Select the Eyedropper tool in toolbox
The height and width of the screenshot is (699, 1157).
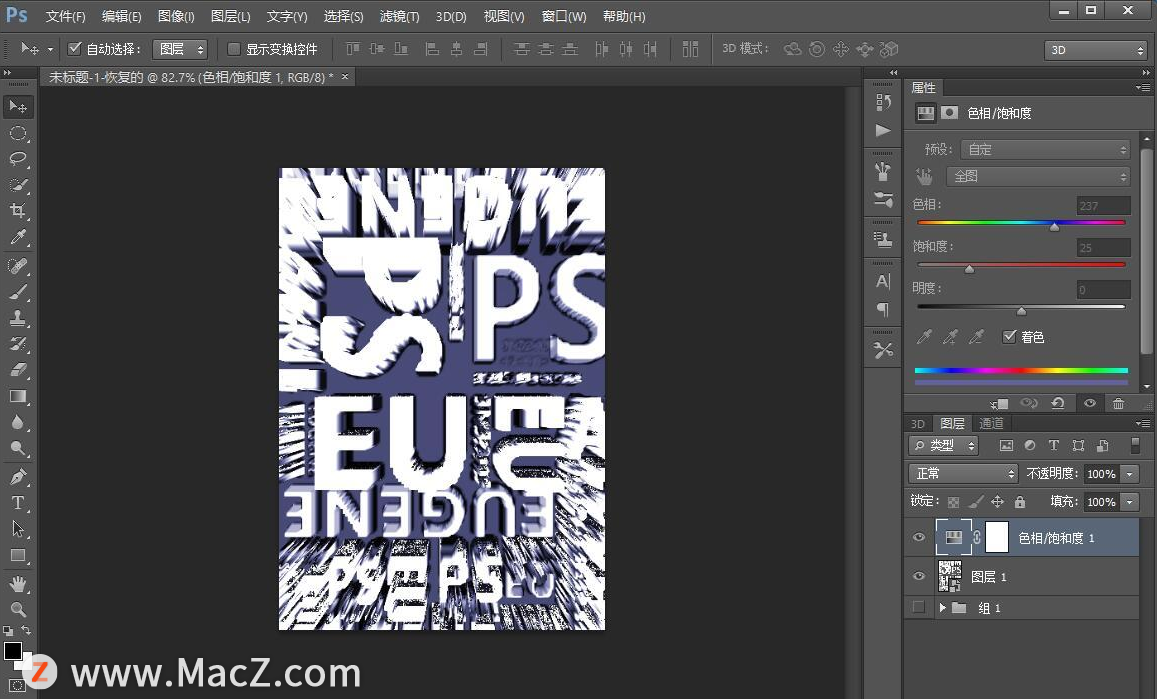click(x=18, y=237)
